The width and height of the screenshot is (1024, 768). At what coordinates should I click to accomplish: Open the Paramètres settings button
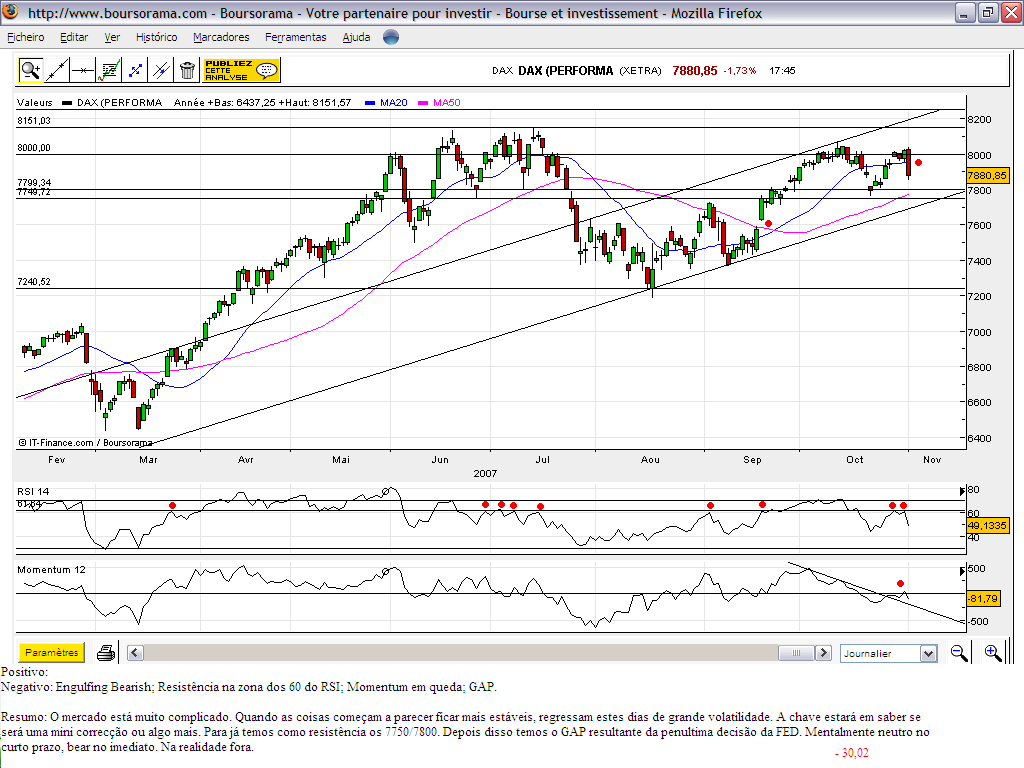pyautogui.click(x=52, y=652)
